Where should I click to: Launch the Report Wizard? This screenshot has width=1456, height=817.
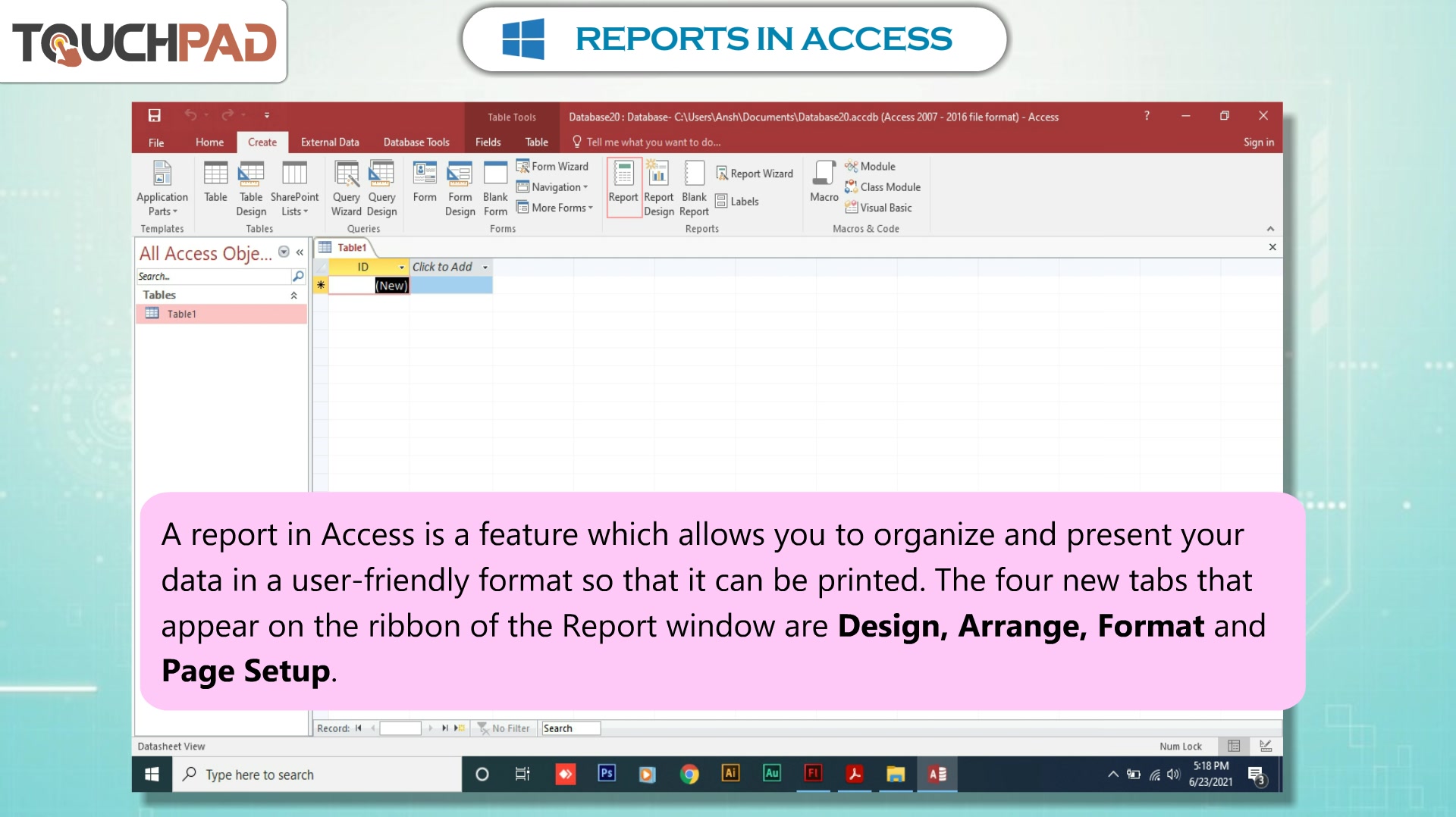point(755,174)
